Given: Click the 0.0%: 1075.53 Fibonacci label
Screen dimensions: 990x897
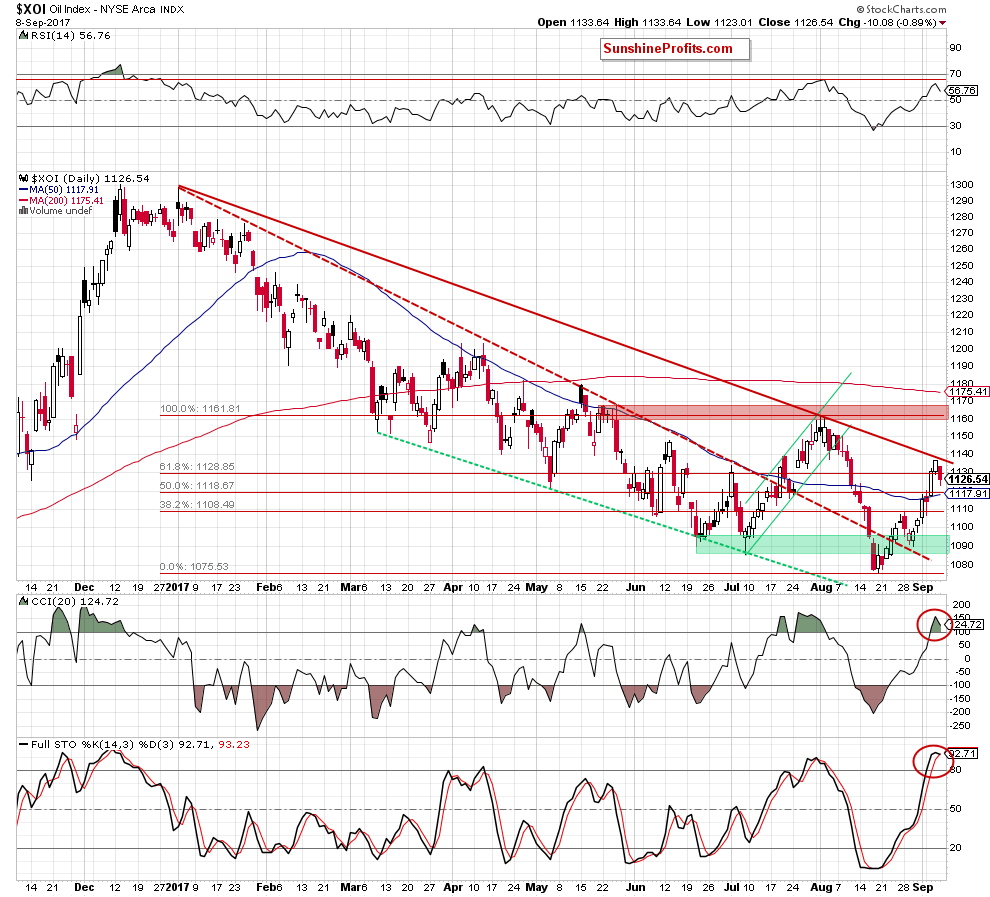Looking at the screenshot, I should click(194, 566).
